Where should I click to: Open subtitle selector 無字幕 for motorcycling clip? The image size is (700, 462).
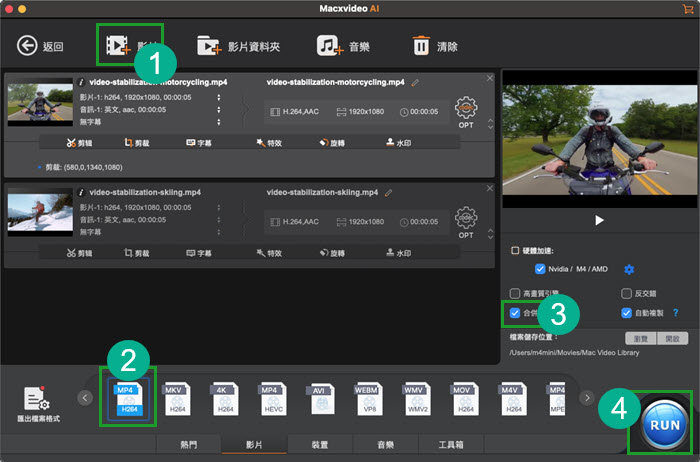pyautogui.click(x=219, y=122)
